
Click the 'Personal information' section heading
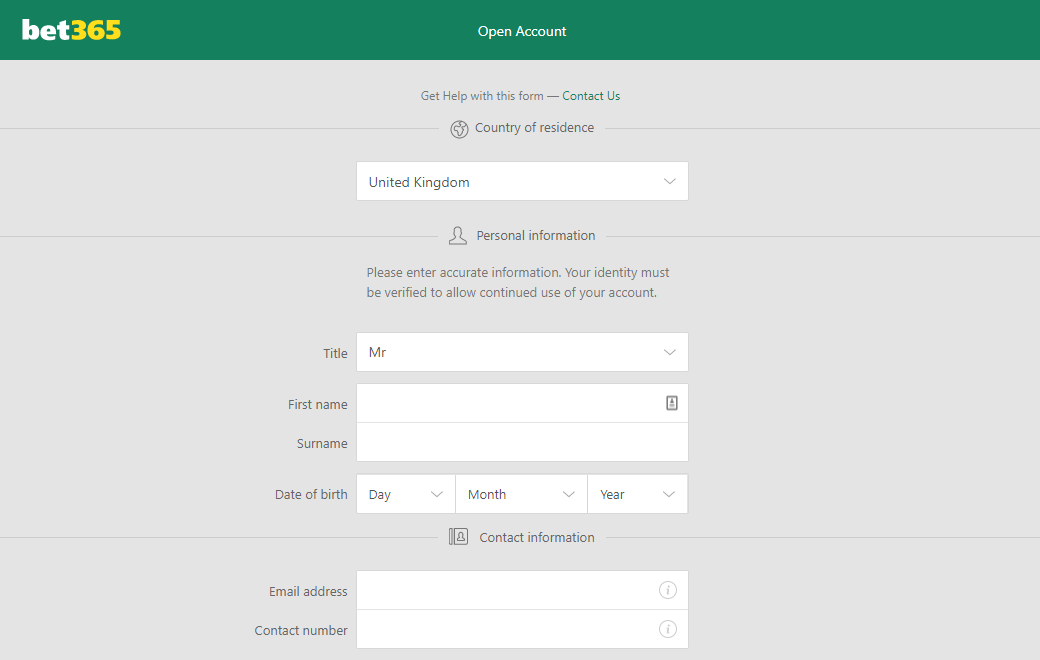(536, 235)
